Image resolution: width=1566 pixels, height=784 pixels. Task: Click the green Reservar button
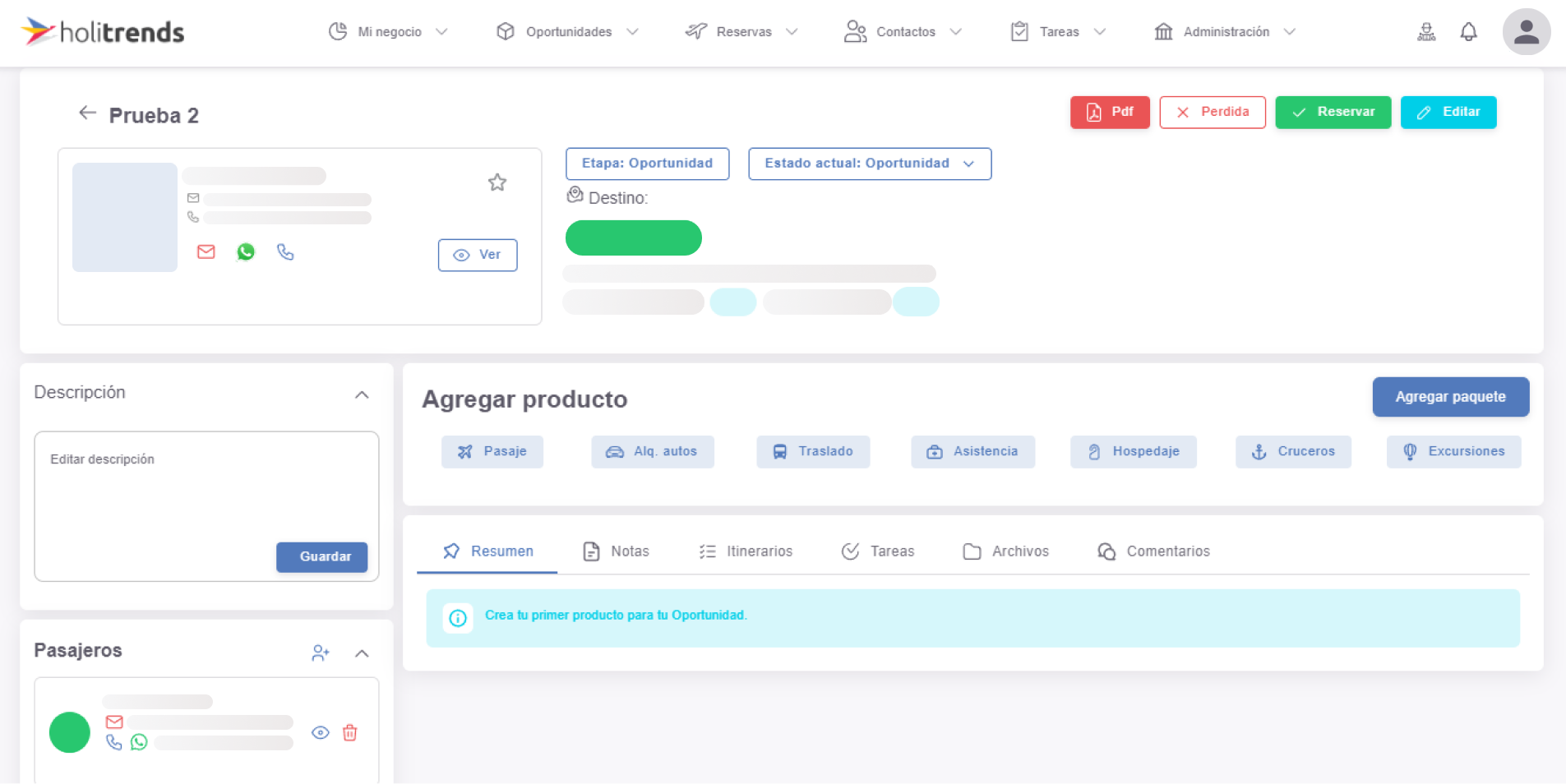[1333, 113]
